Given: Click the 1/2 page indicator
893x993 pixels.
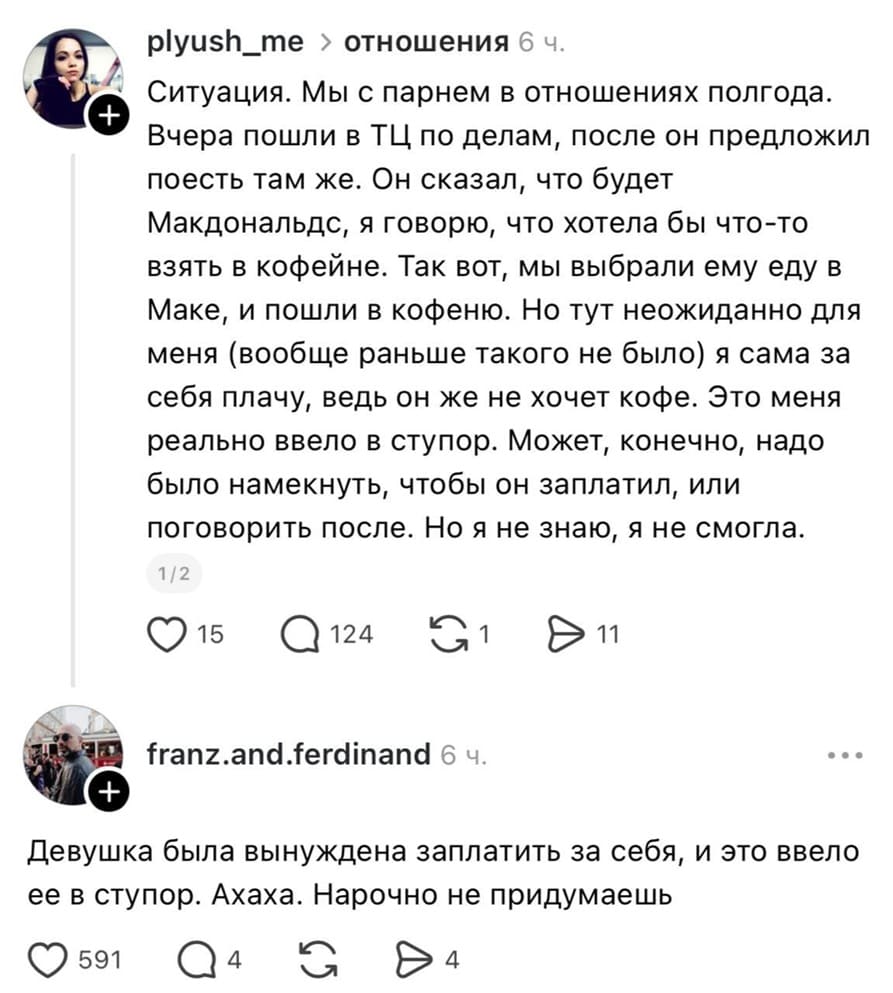Looking at the screenshot, I should [174, 573].
